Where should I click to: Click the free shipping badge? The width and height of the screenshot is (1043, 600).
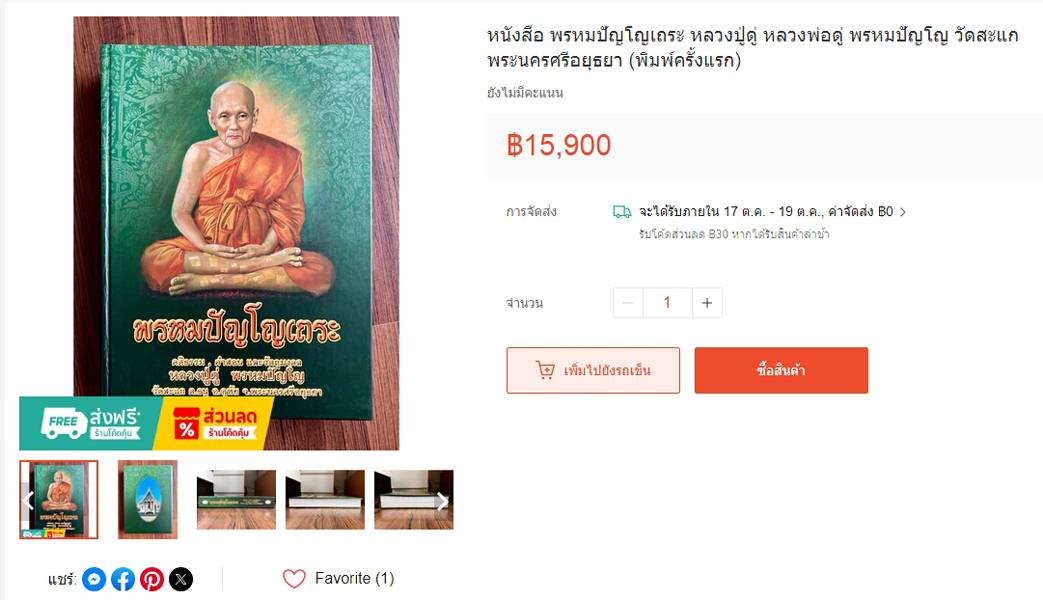pos(90,424)
